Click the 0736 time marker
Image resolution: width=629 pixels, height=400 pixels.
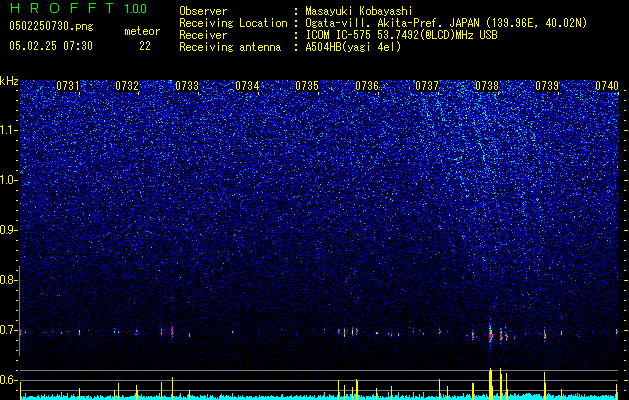(x=367, y=86)
